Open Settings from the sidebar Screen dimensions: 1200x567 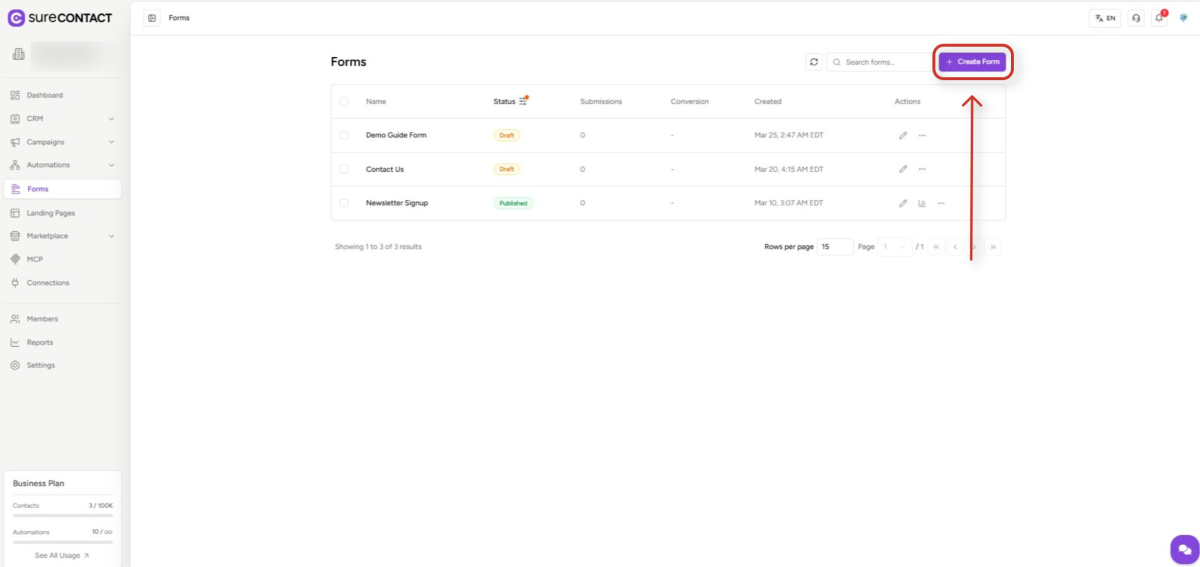point(62,365)
